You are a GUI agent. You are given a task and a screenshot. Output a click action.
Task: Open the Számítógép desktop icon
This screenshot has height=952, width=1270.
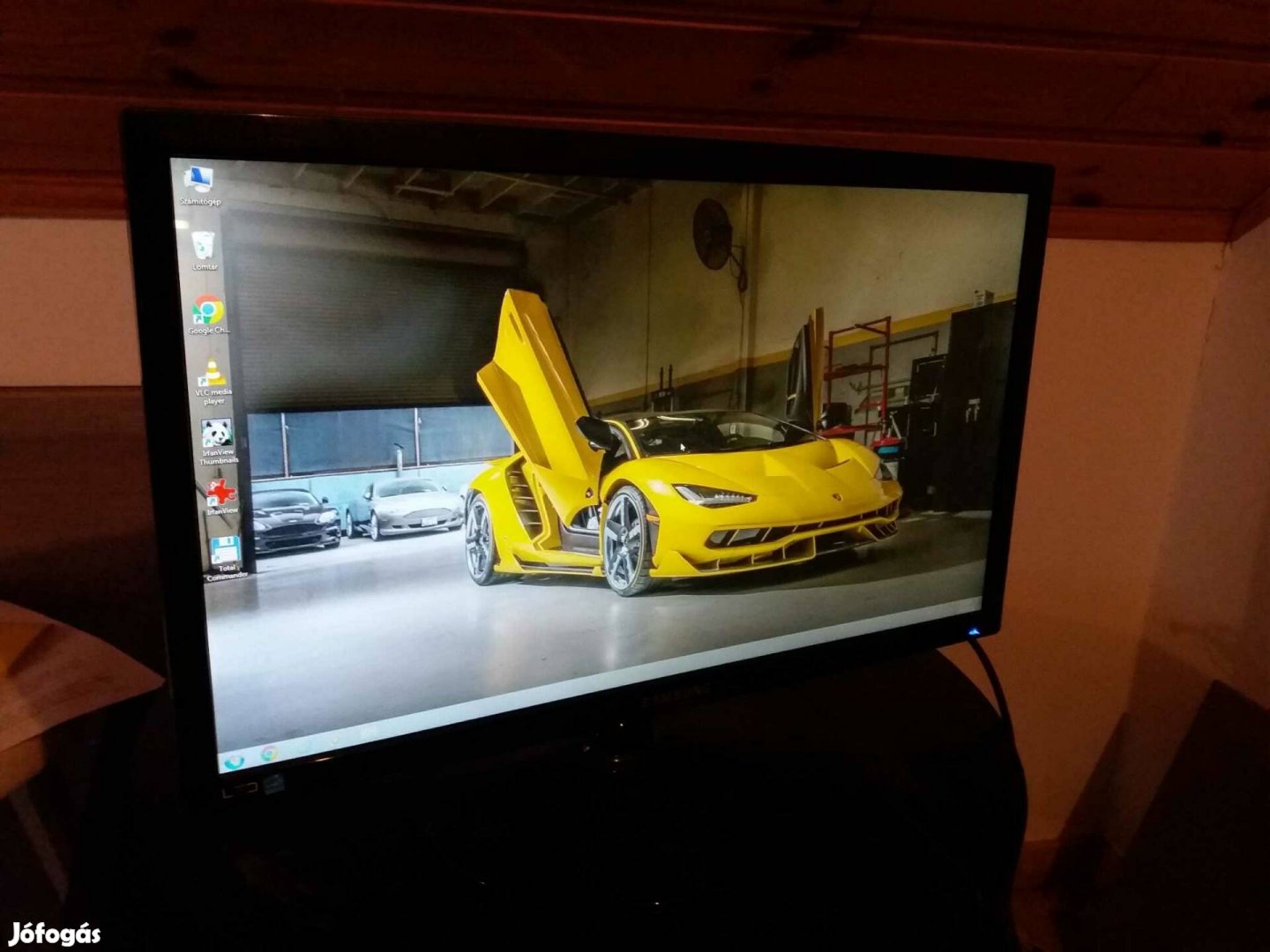pos(199,185)
